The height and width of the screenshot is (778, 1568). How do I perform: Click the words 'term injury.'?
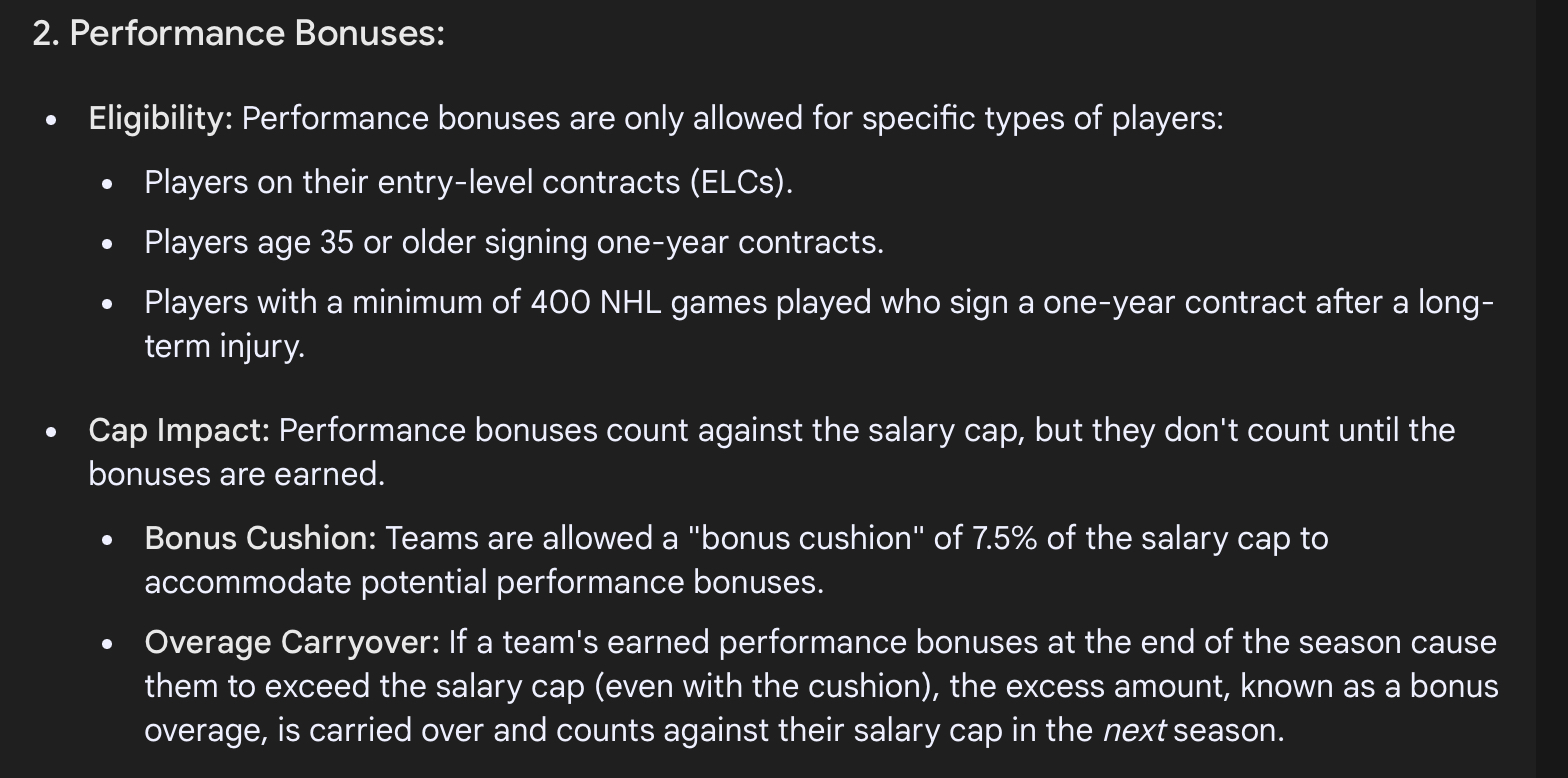224,346
